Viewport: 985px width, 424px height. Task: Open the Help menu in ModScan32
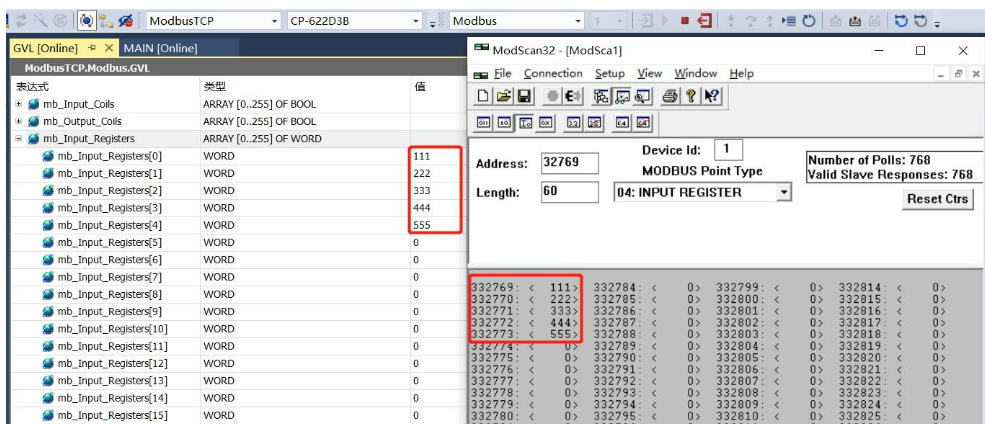(741, 73)
